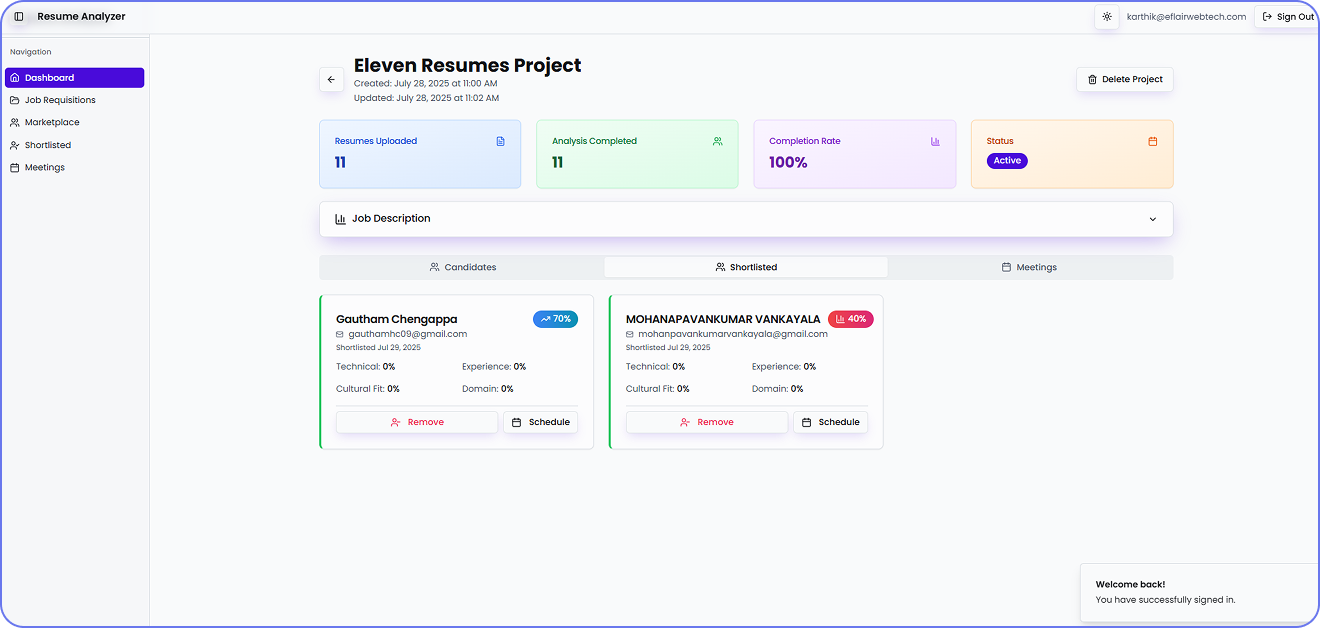Click the 100% Completion Rate value
The height and width of the screenshot is (628, 1320).
[x=788, y=162]
